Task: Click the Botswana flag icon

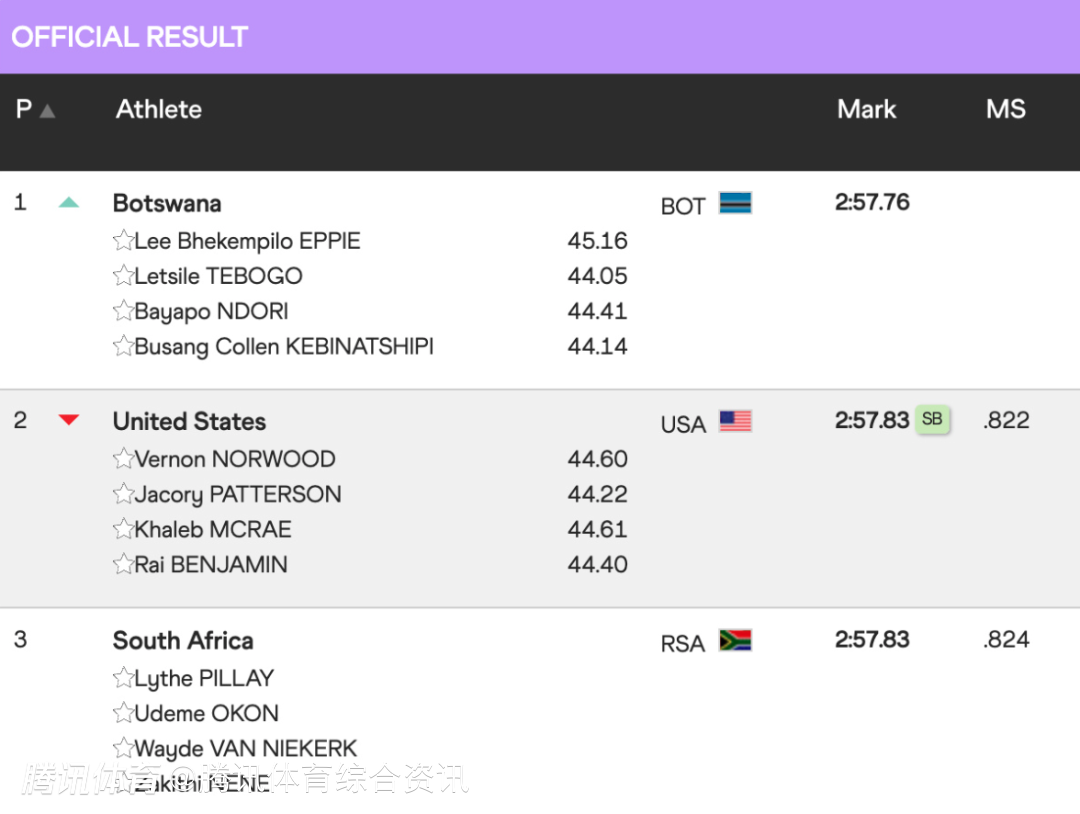Action: (735, 204)
